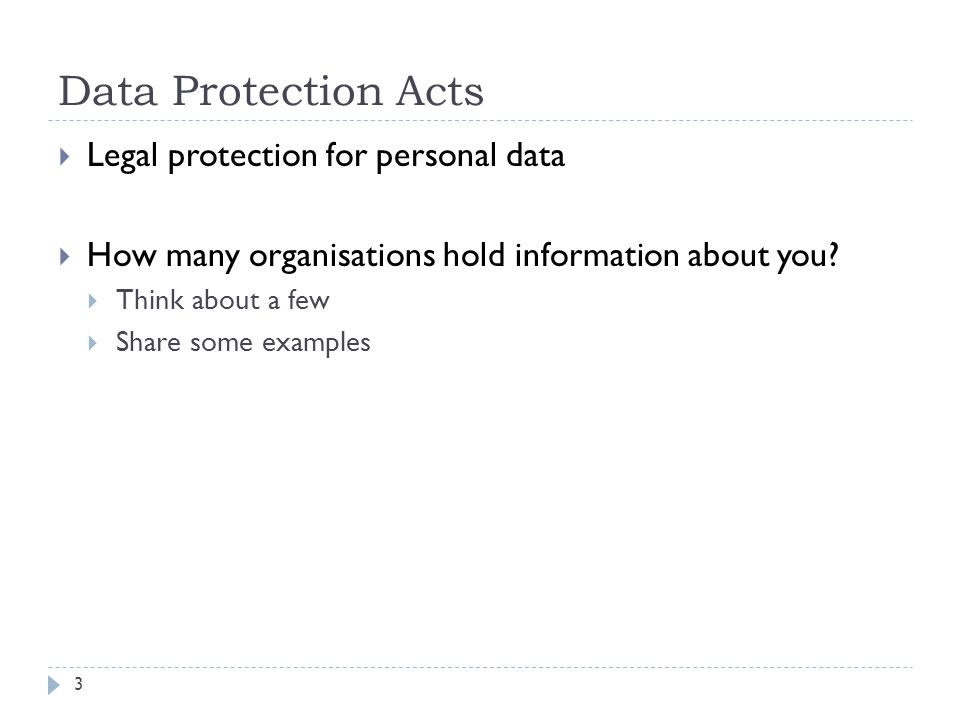This screenshot has height=720, width=960.
Task: Click the dashed divider line under the title
Action: 480,121
